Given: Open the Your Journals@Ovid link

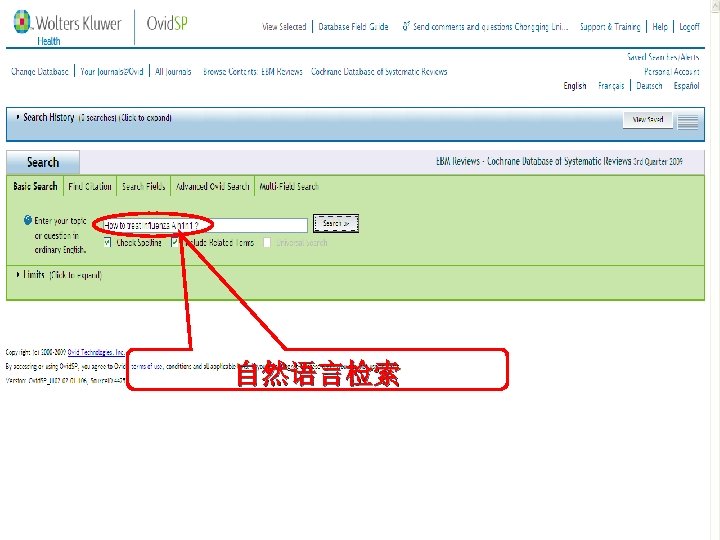Looking at the screenshot, I should point(112,72).
